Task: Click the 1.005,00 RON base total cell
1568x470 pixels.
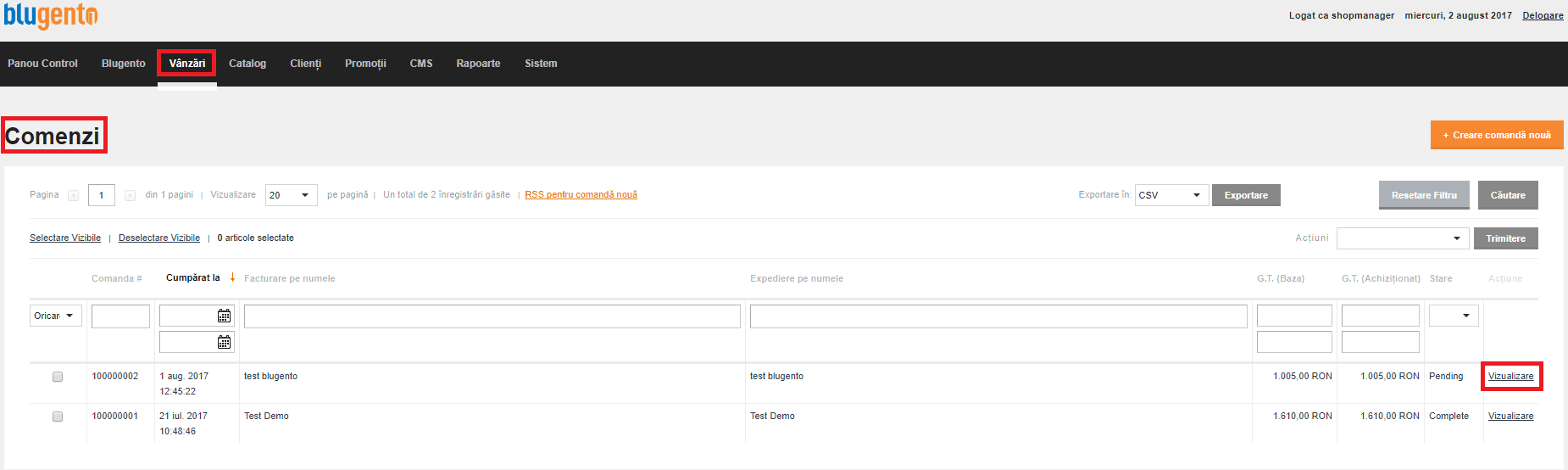Action: 1302,376
